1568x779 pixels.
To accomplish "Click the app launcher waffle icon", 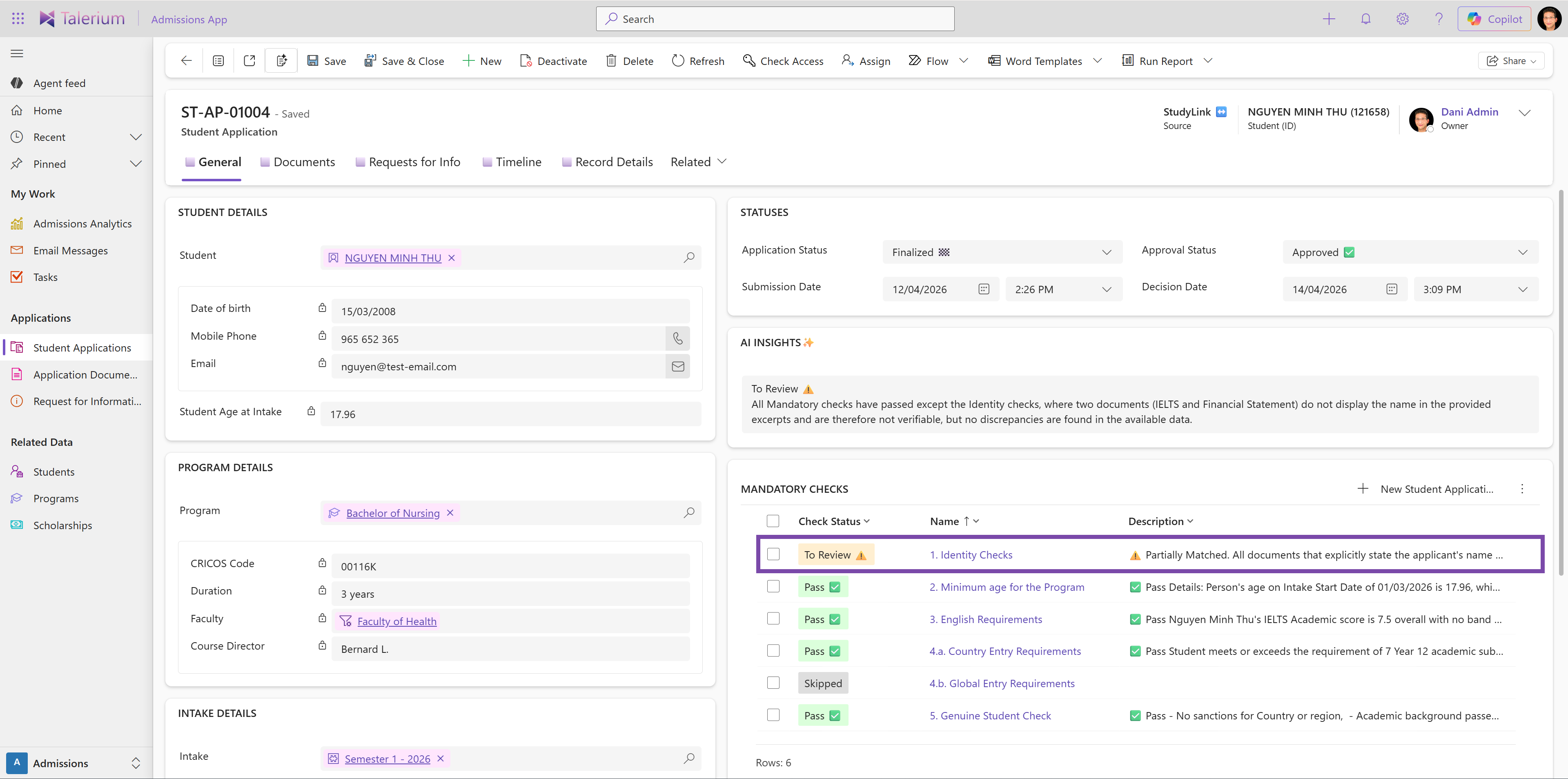I will coord(18,18).
